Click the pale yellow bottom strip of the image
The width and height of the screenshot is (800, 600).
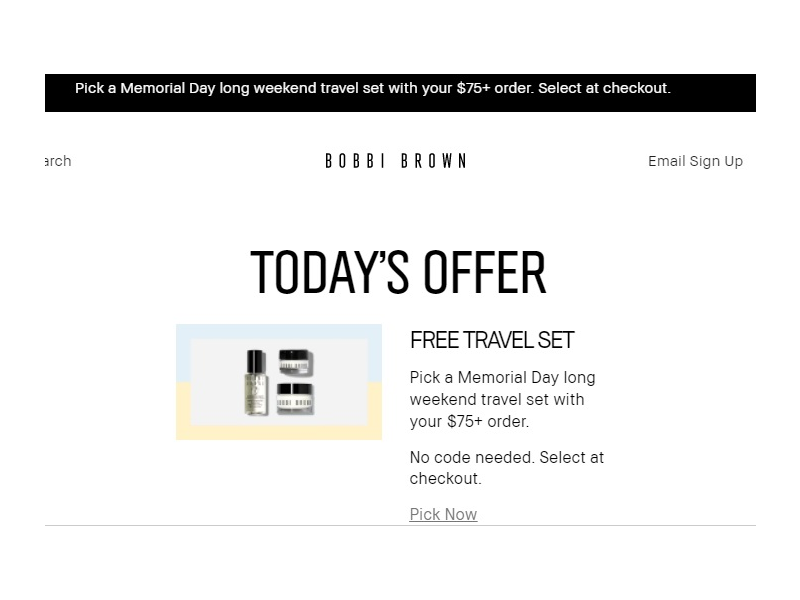pyautogui.click(x=279, y=434)
